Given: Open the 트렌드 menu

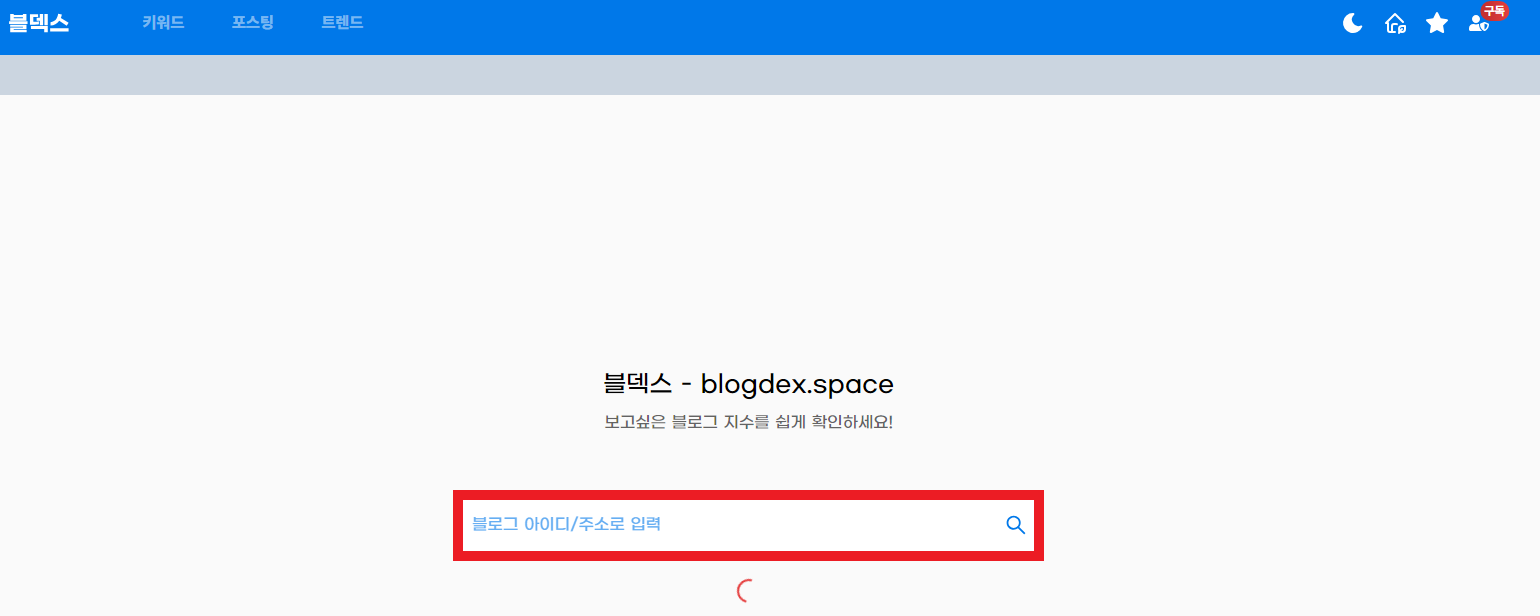Looking at the screenshot, I should (x=342, y=22).
